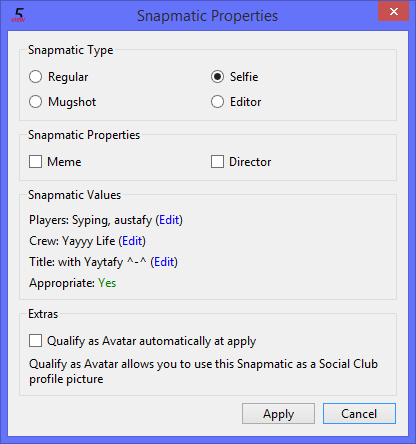Click the Players: Syping, austafy text

[x=90, y=220]
